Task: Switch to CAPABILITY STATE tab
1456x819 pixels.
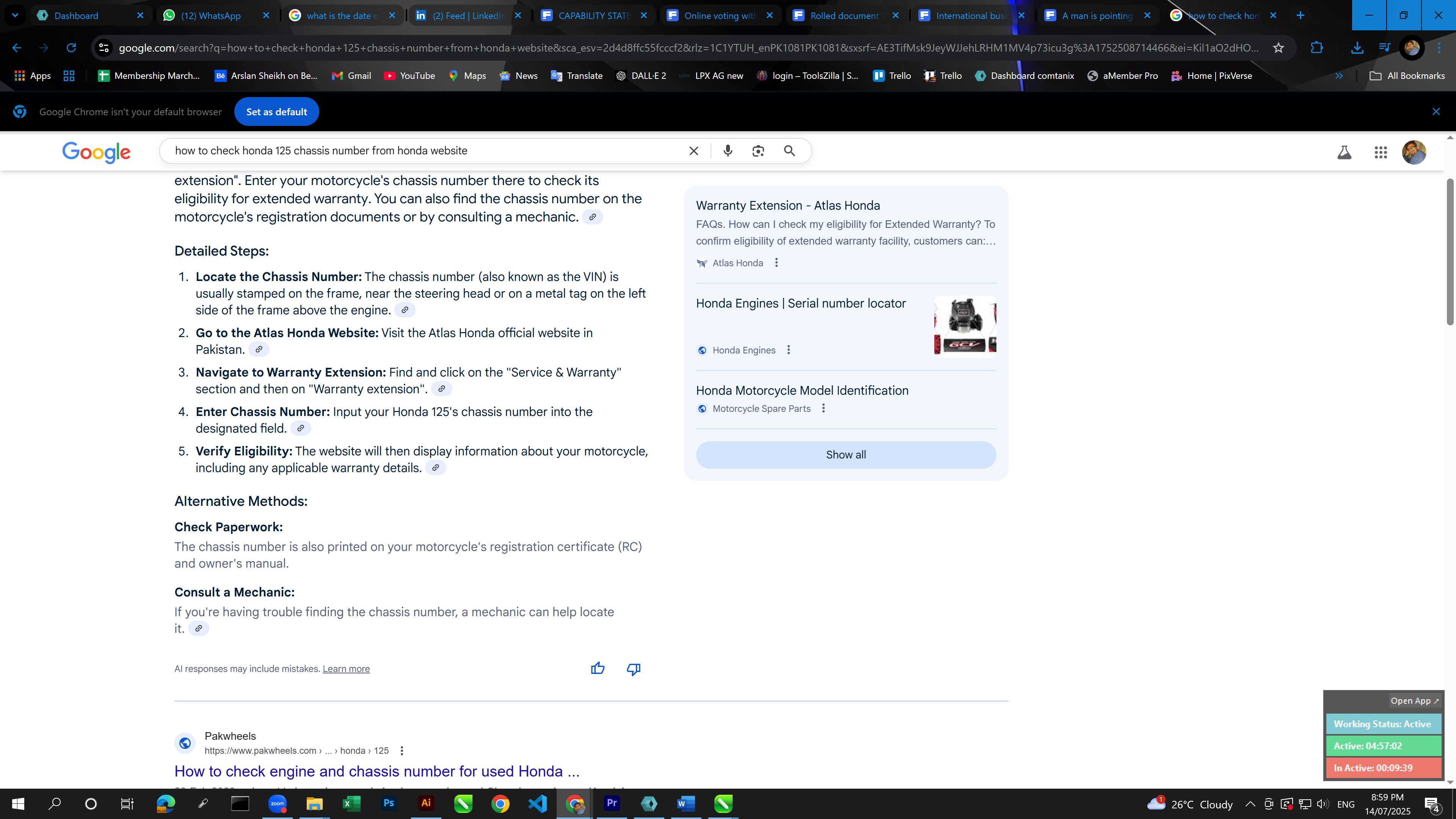Action: point(593,15)
